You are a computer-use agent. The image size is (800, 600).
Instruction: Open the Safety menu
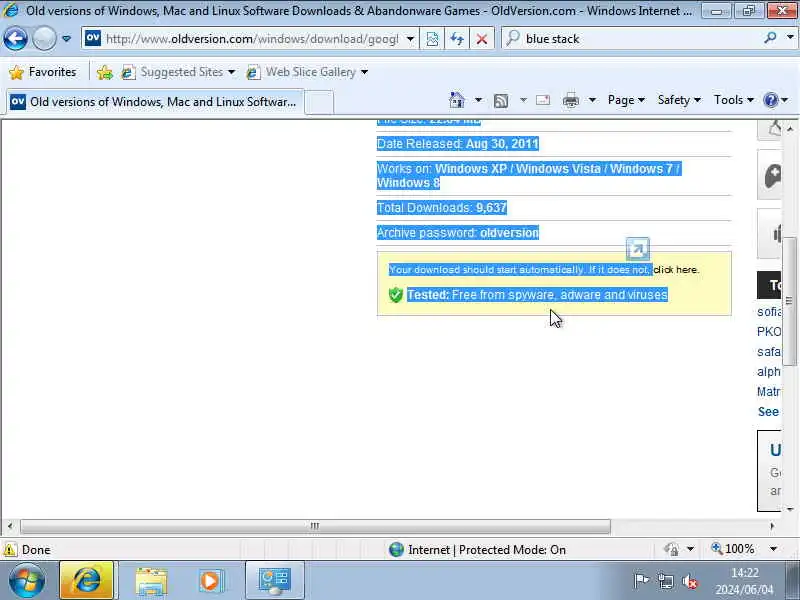(679, 100)
